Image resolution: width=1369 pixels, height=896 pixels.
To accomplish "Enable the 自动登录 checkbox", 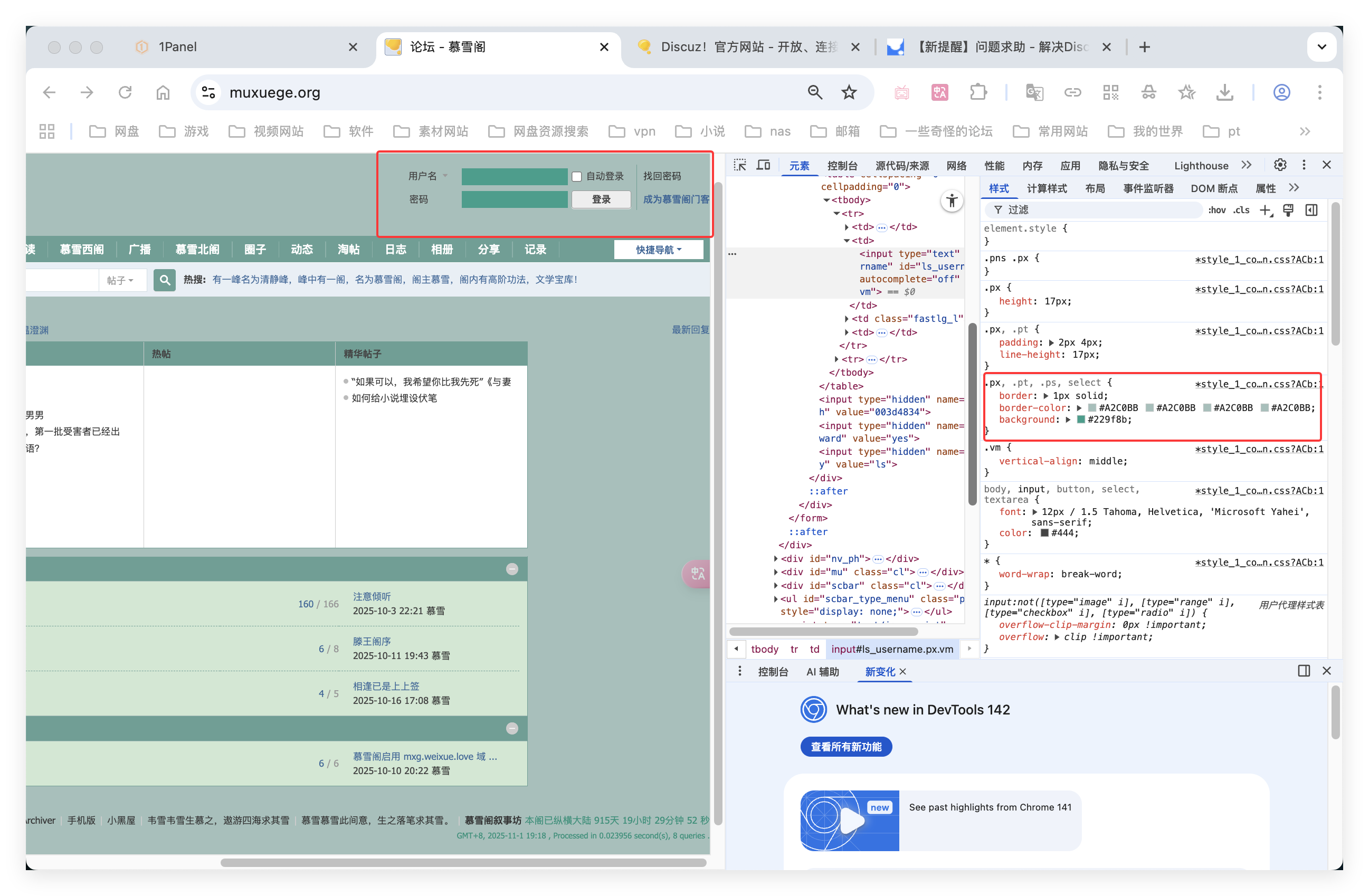I will tap(577, 177).
